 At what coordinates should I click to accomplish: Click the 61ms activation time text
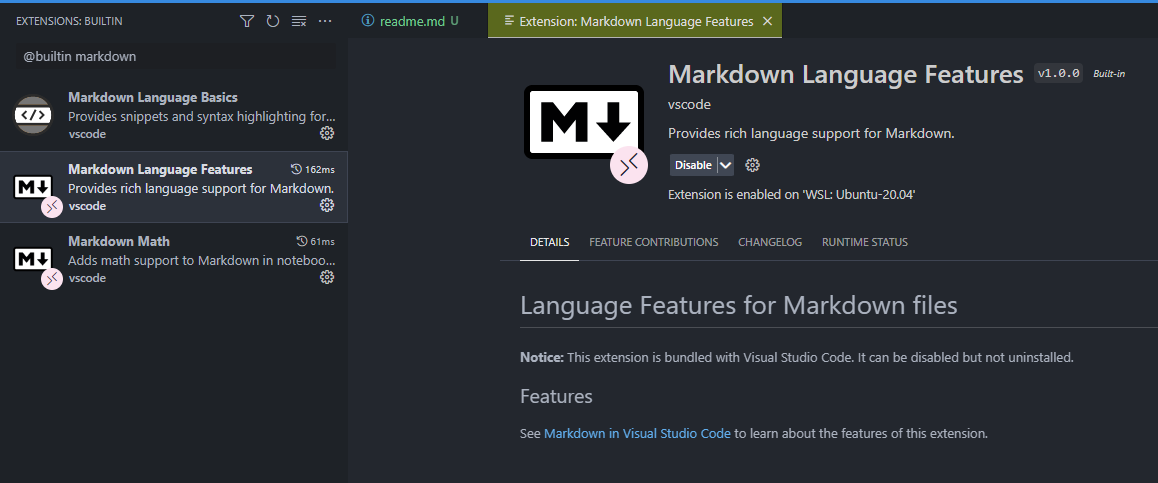pyautogui.click(x=322, y=242)
